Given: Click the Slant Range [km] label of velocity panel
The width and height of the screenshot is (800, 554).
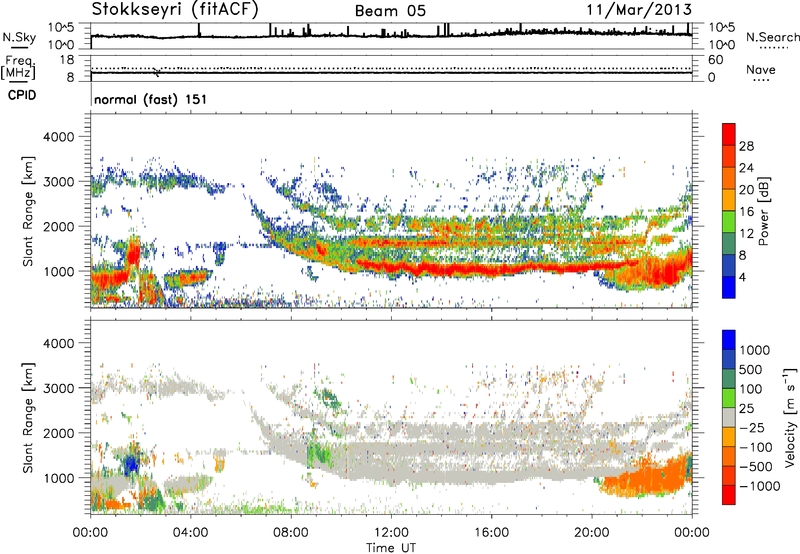Looking at the screenshot, I should pyautogui.click(x=28, y=417).
